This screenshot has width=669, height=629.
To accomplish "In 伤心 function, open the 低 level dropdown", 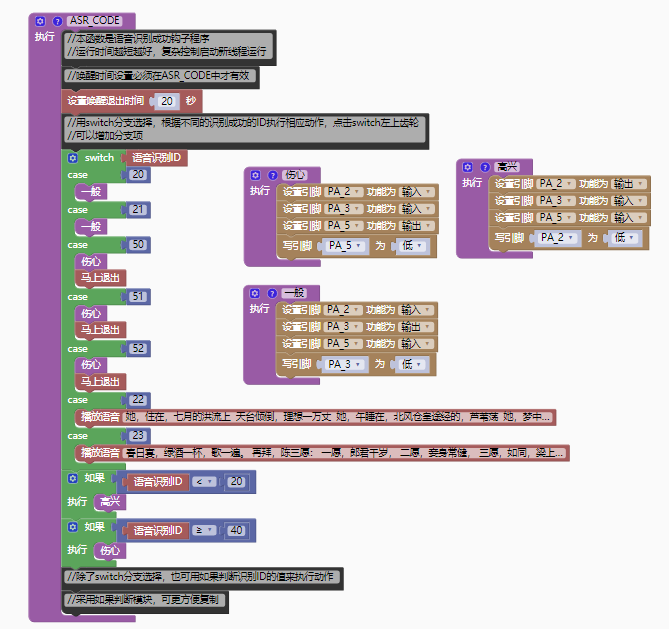I will [x=412, y=246].
